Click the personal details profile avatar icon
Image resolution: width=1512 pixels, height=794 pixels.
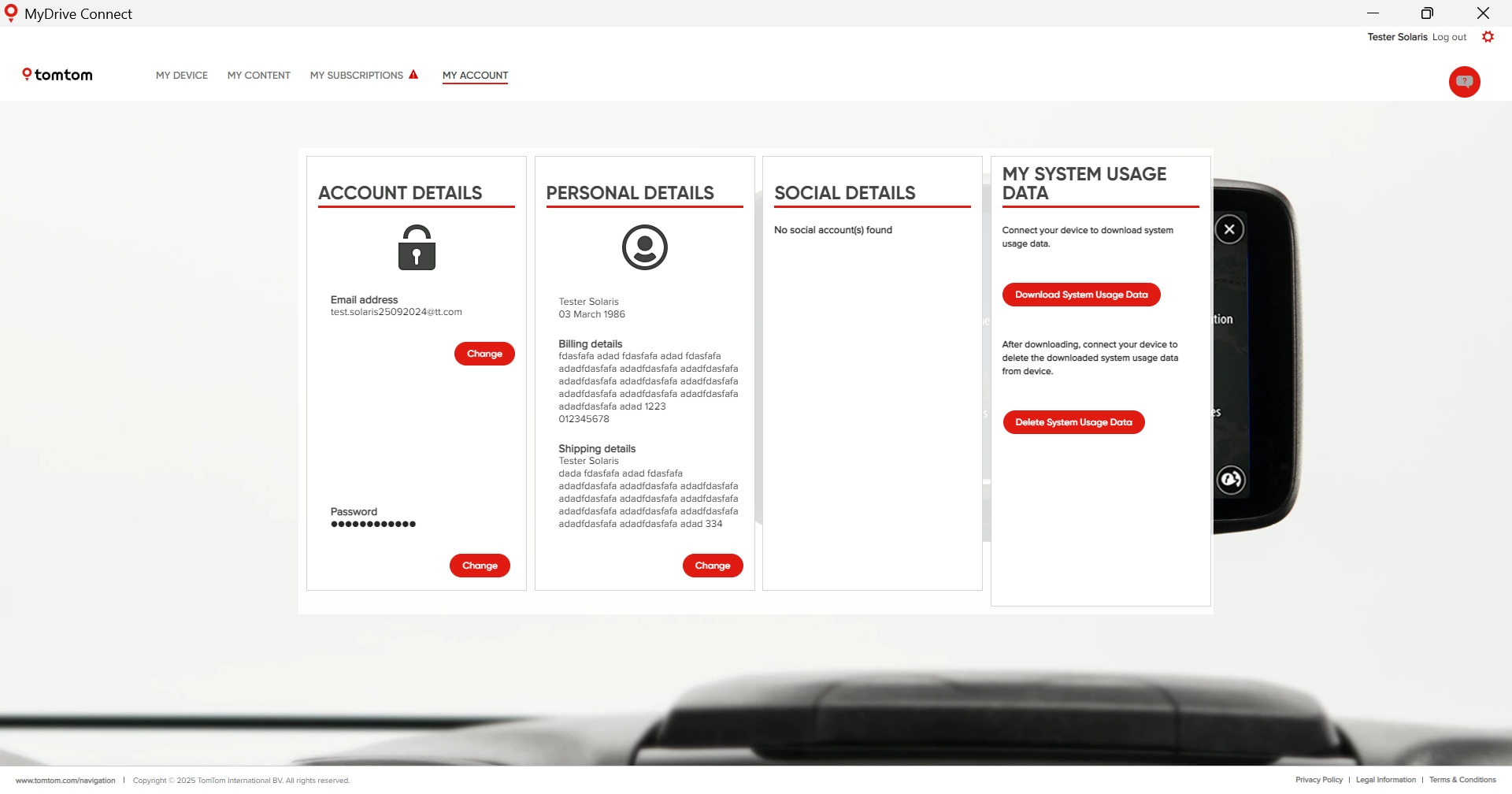click(x=644, y=247)
